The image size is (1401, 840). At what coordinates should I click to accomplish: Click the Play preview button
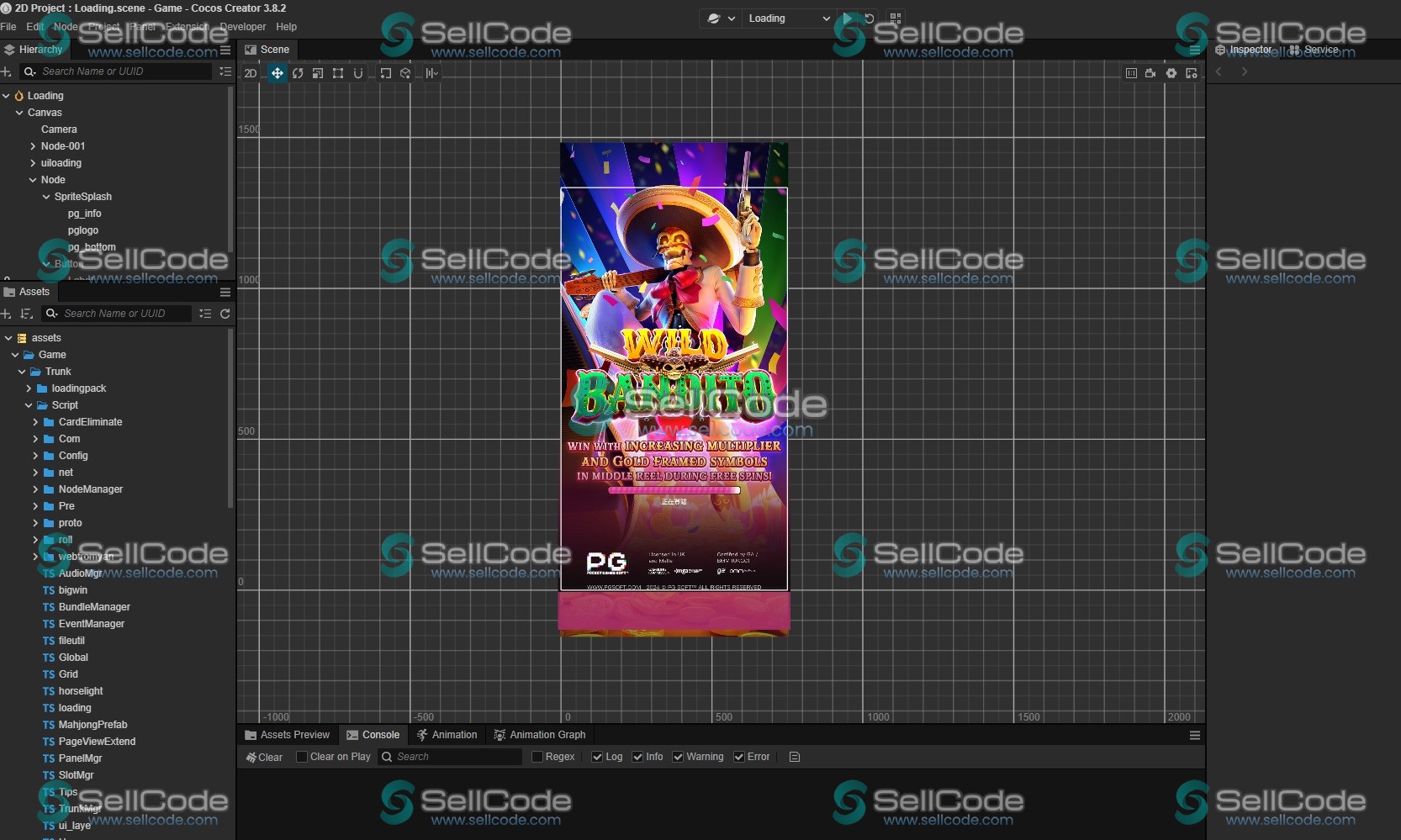pos(848,18)
